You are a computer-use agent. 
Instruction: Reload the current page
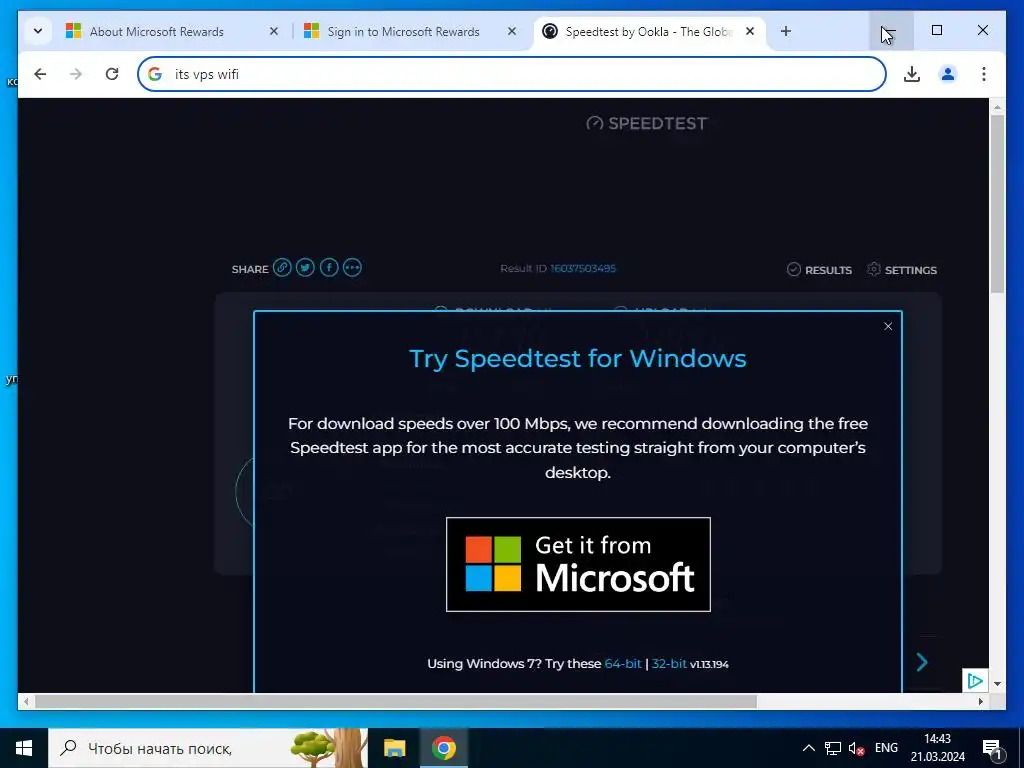pos(112,74)
